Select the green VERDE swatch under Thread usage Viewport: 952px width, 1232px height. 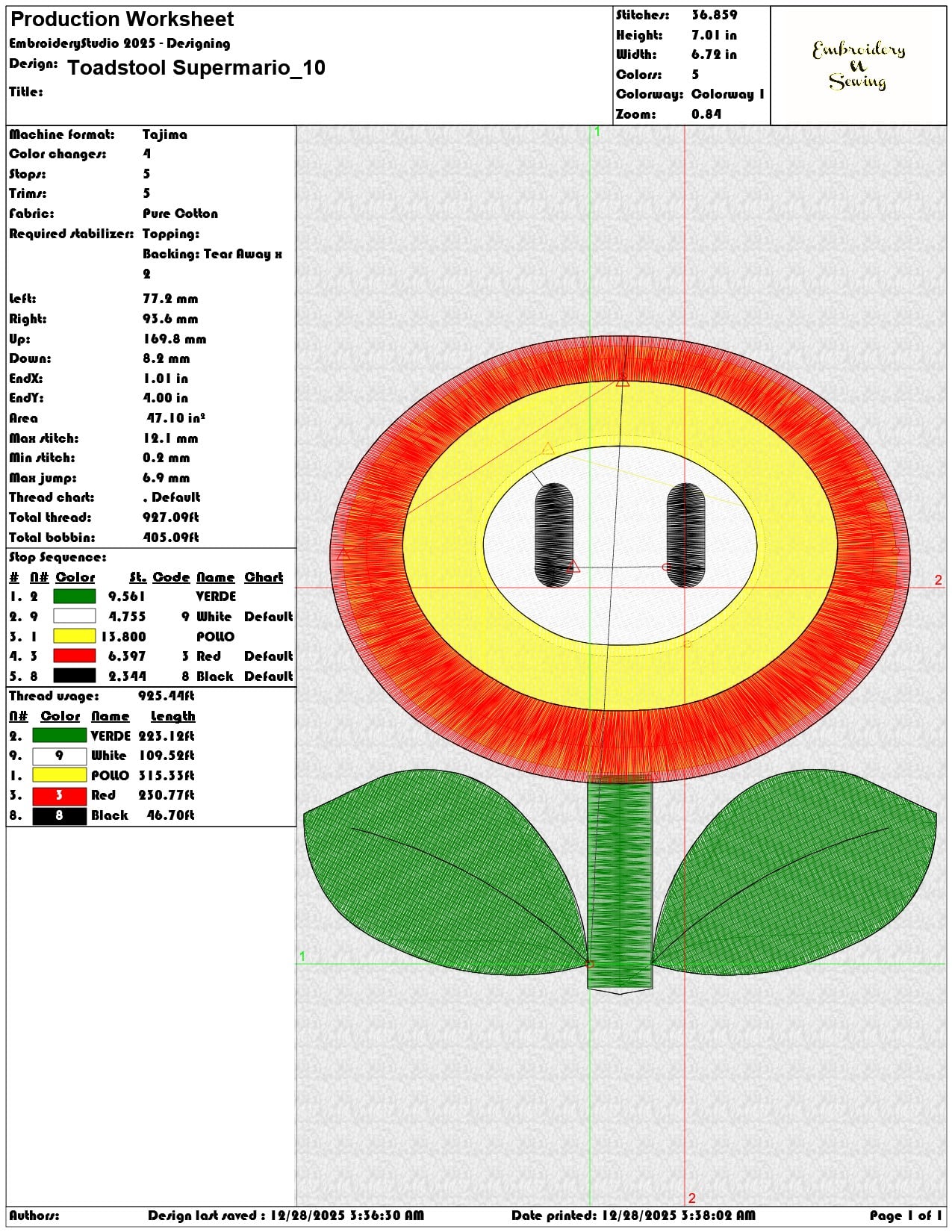pyautogui.click(x=59, y=736)
